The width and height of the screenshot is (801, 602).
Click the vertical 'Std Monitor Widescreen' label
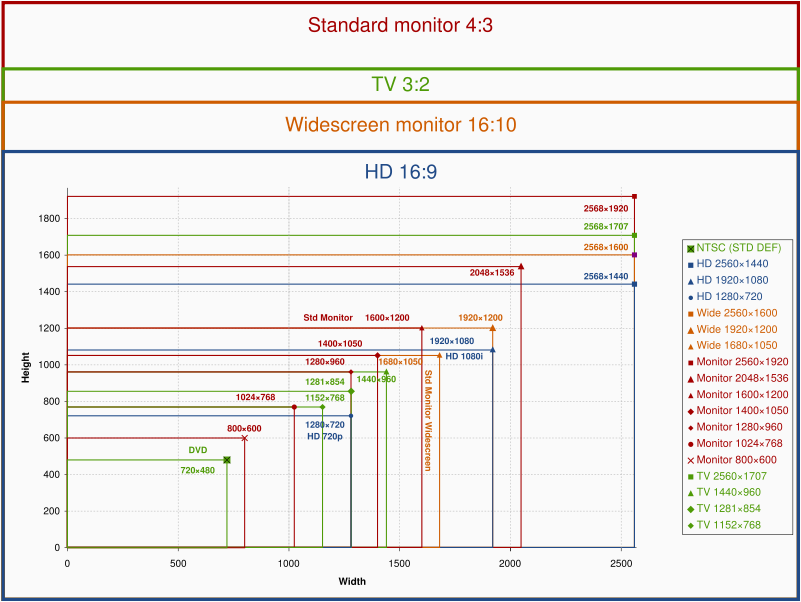(428, 421)
